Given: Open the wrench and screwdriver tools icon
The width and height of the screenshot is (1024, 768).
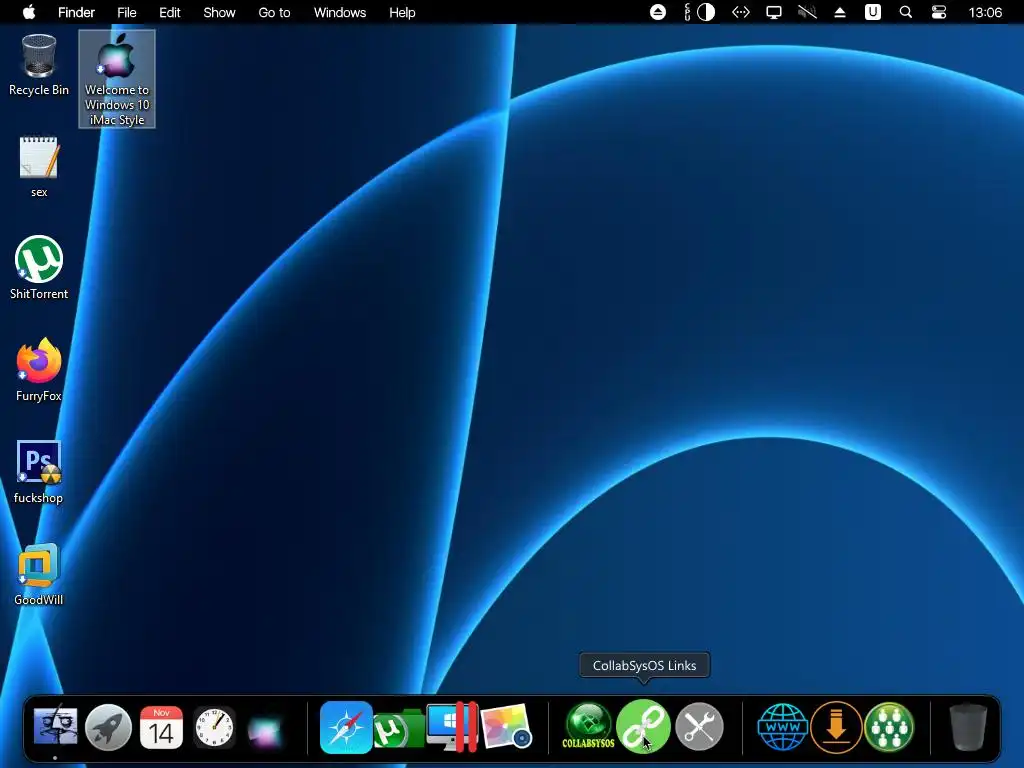Looking at the screenshot, I should [x=699, y=726].
